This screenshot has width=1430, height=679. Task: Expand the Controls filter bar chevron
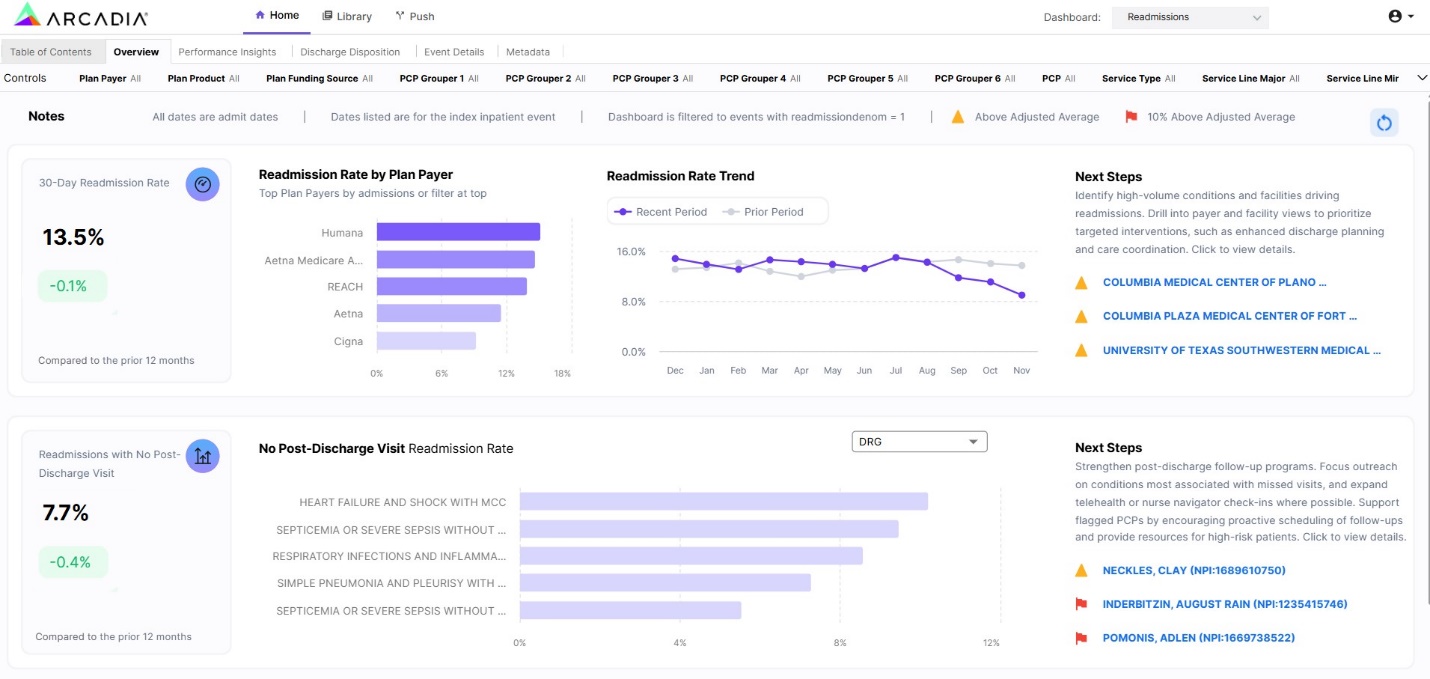(x=1421, y=78)
